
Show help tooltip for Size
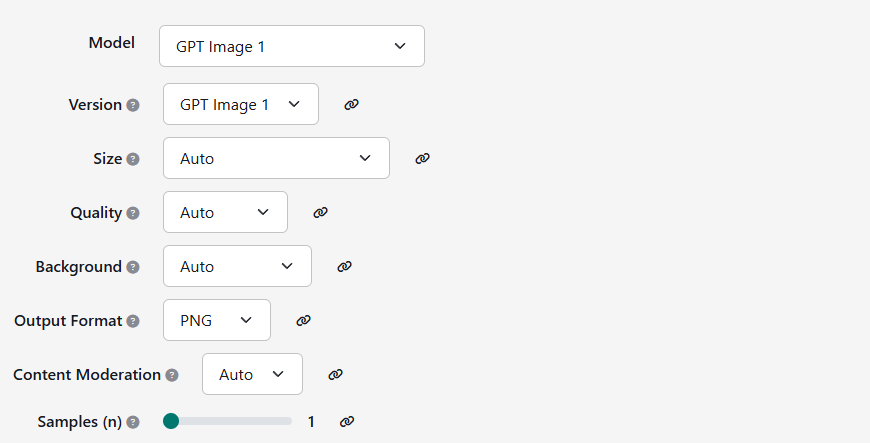[x=133, y=159]
